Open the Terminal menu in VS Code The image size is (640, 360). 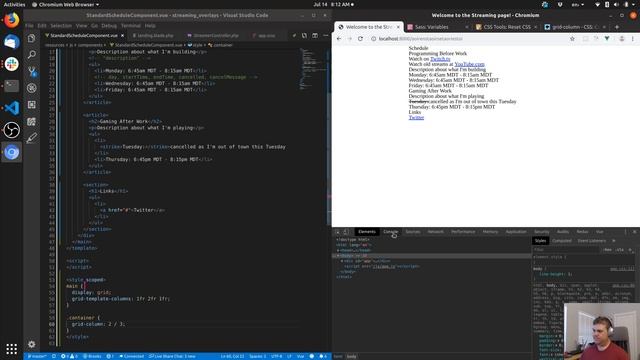[x=131, y=26]
